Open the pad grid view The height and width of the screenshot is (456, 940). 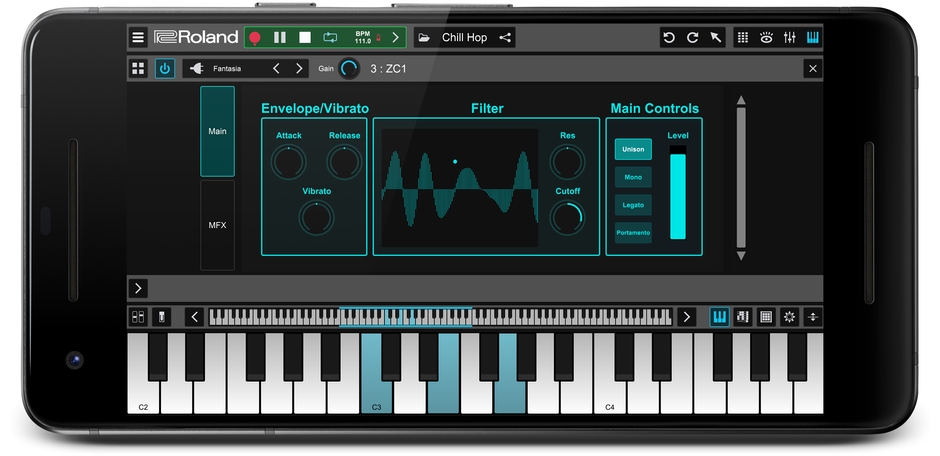click(x=766, y=317)
